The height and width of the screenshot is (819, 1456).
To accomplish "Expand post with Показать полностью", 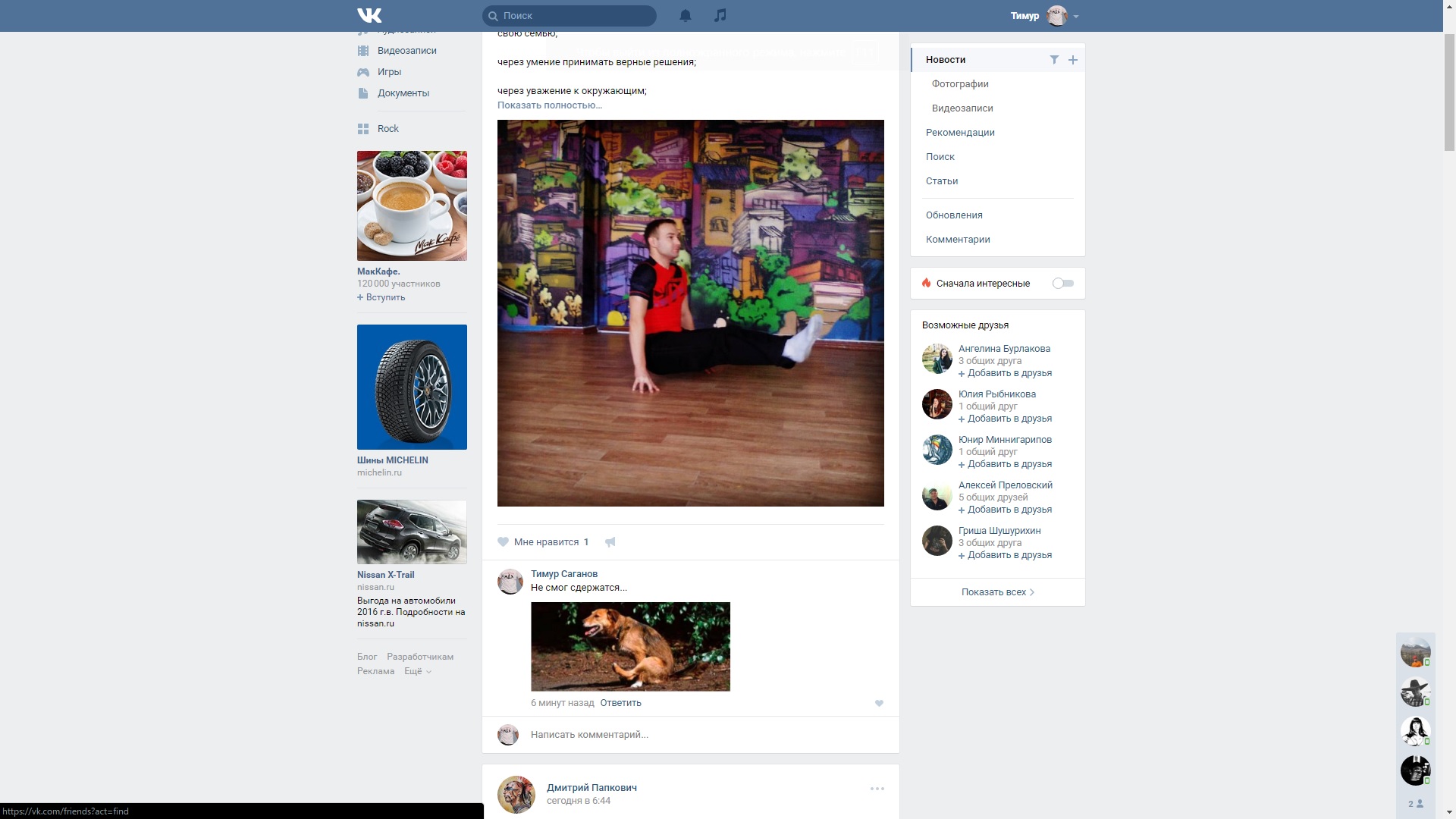I will click(550, 105).
